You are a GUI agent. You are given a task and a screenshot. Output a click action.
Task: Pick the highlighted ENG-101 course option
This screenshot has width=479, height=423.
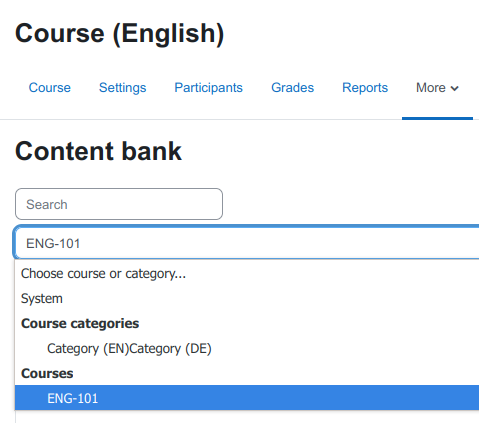tap(247, 398)
